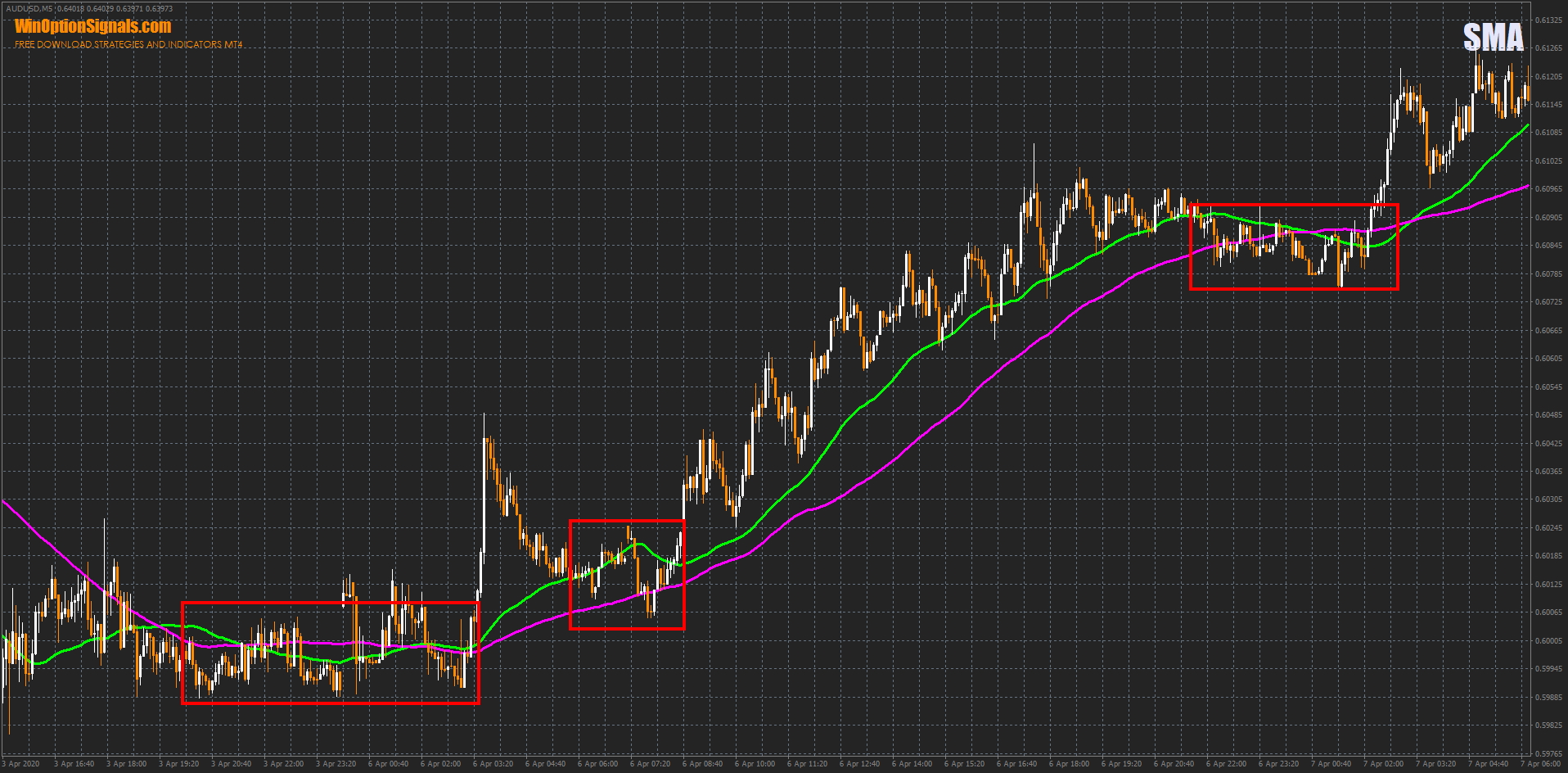Click the 0.60725 price scale label
The image size is (1568, 773).
(x=1548, y=302)
